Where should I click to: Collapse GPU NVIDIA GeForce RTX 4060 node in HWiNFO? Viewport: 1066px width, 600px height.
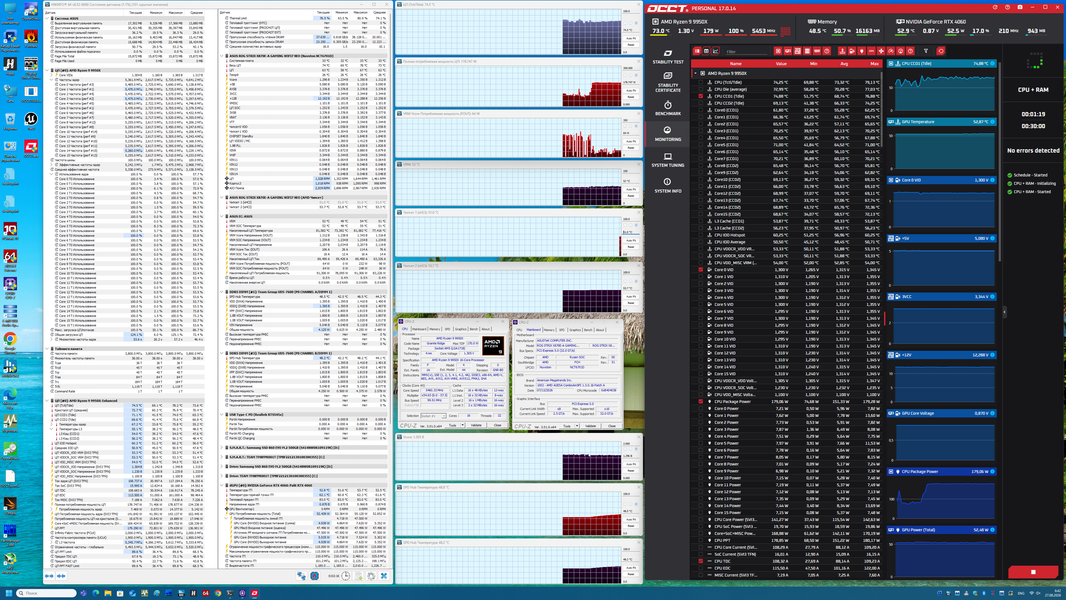[222, 485]
